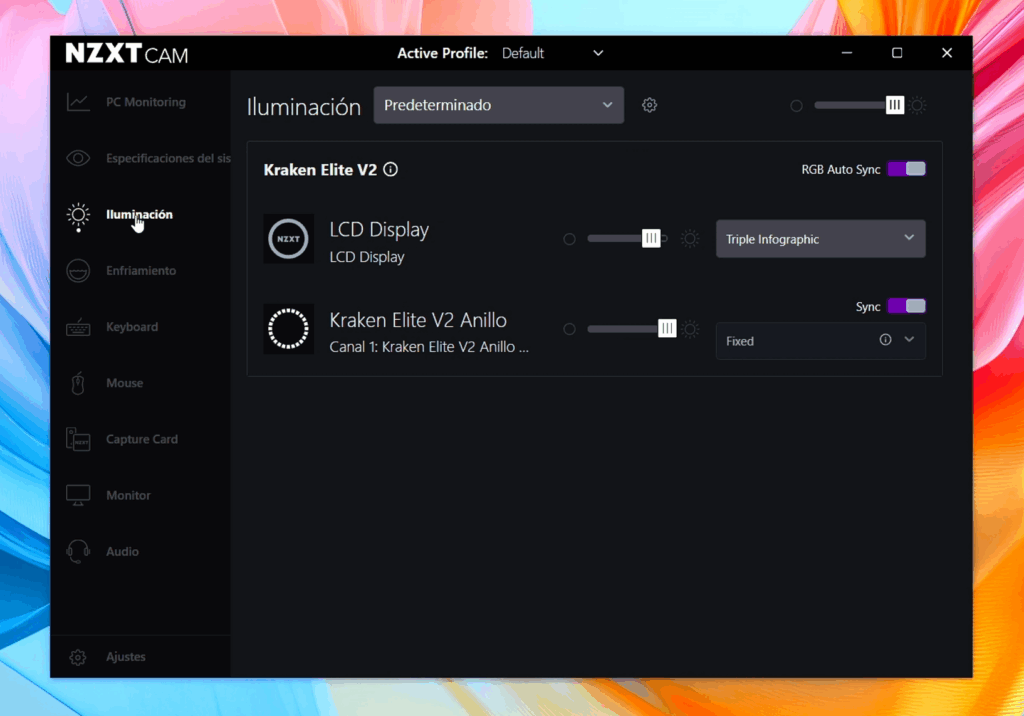Click the LCD Display device name
This screenshot has width=1024, height=716.
pyautogui.click(x=379, y=230)
